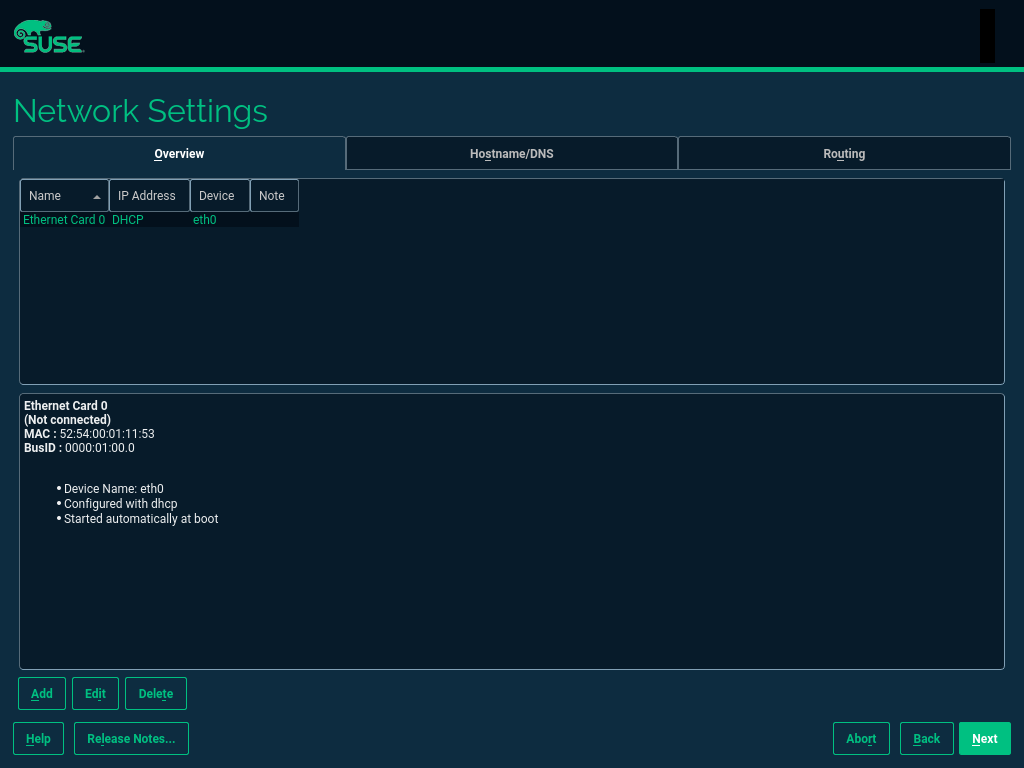Viewport: 1024px width, 768px height.
Task: Click the SUSE chameleon logo
Action: (48, 37)
